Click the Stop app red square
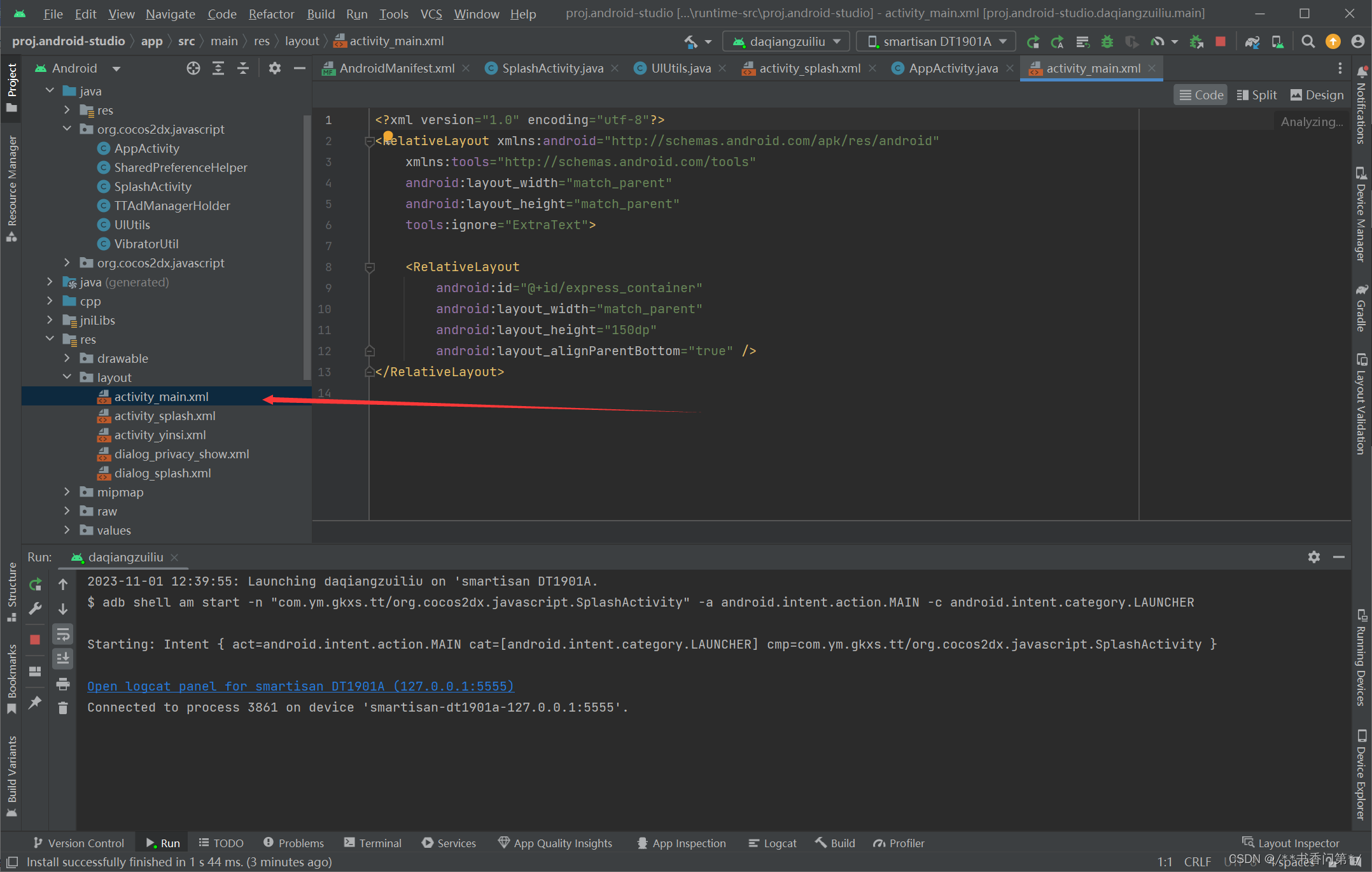Viewport: 1372px width, 872px height. point(1220,41)
